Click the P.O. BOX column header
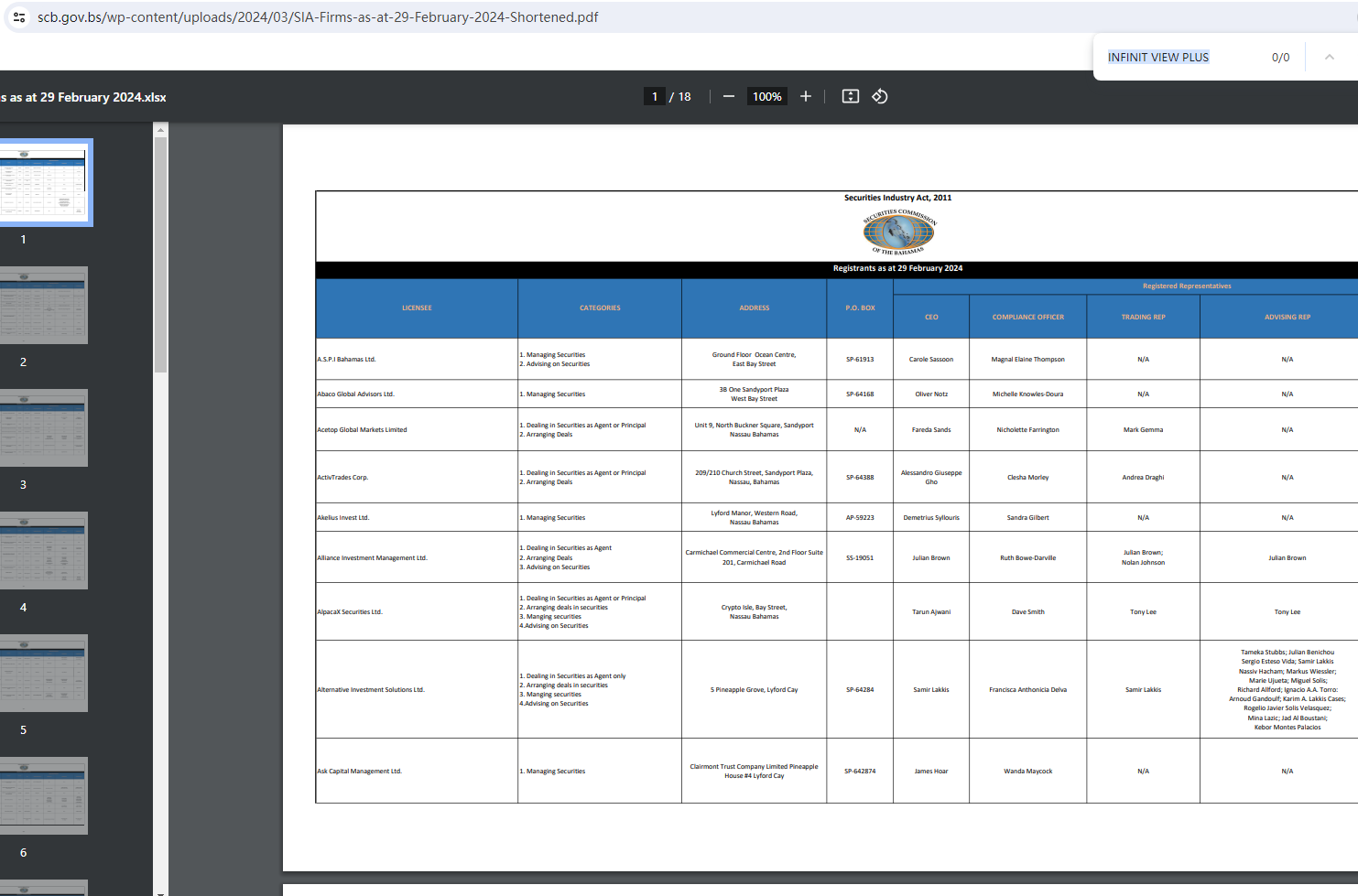The image size is (1358, 896). click(x=860, y=308)
